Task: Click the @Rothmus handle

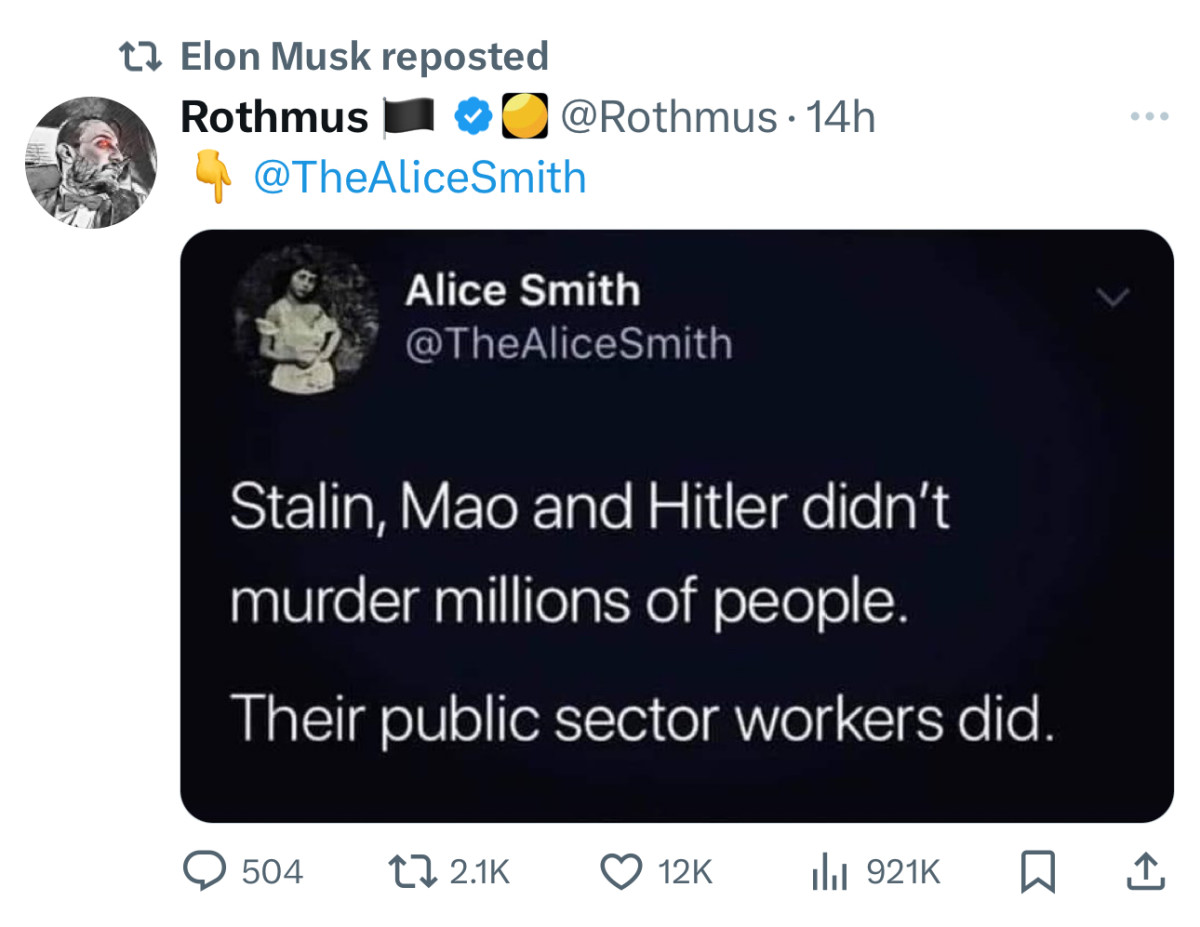Action: point(669,118)
